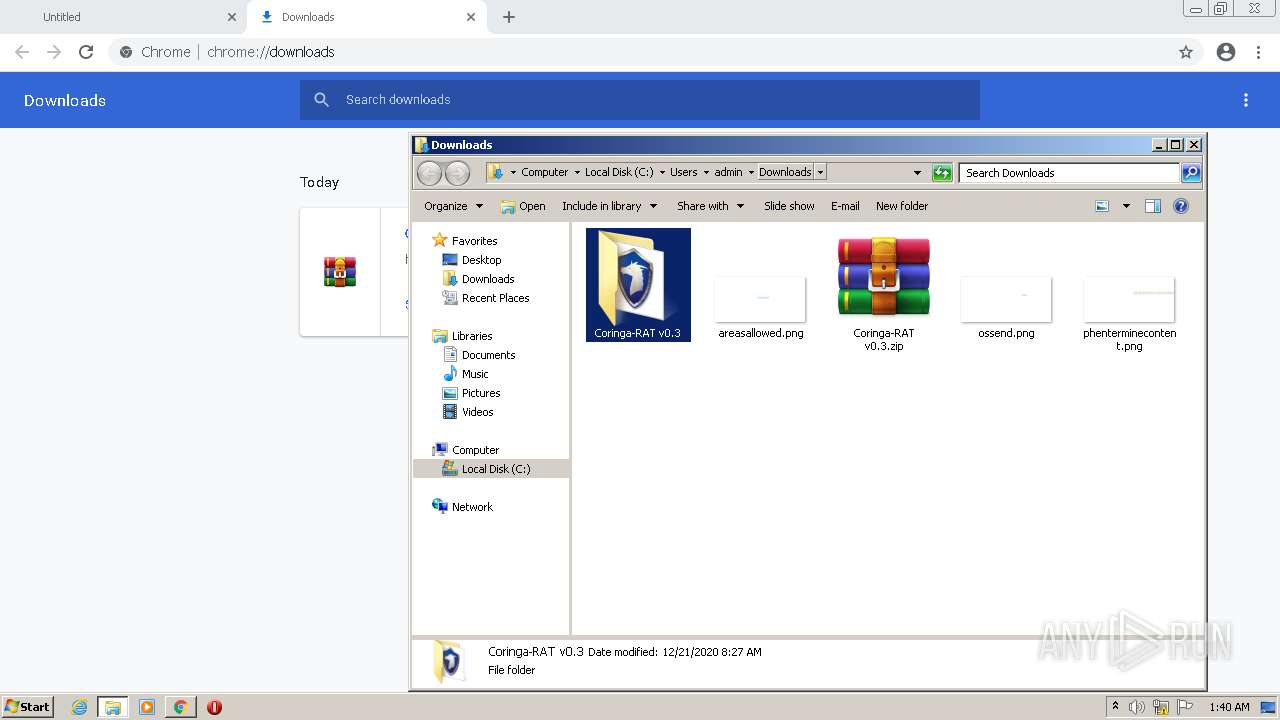Open the Include in library menu

[x=609, y=206]
